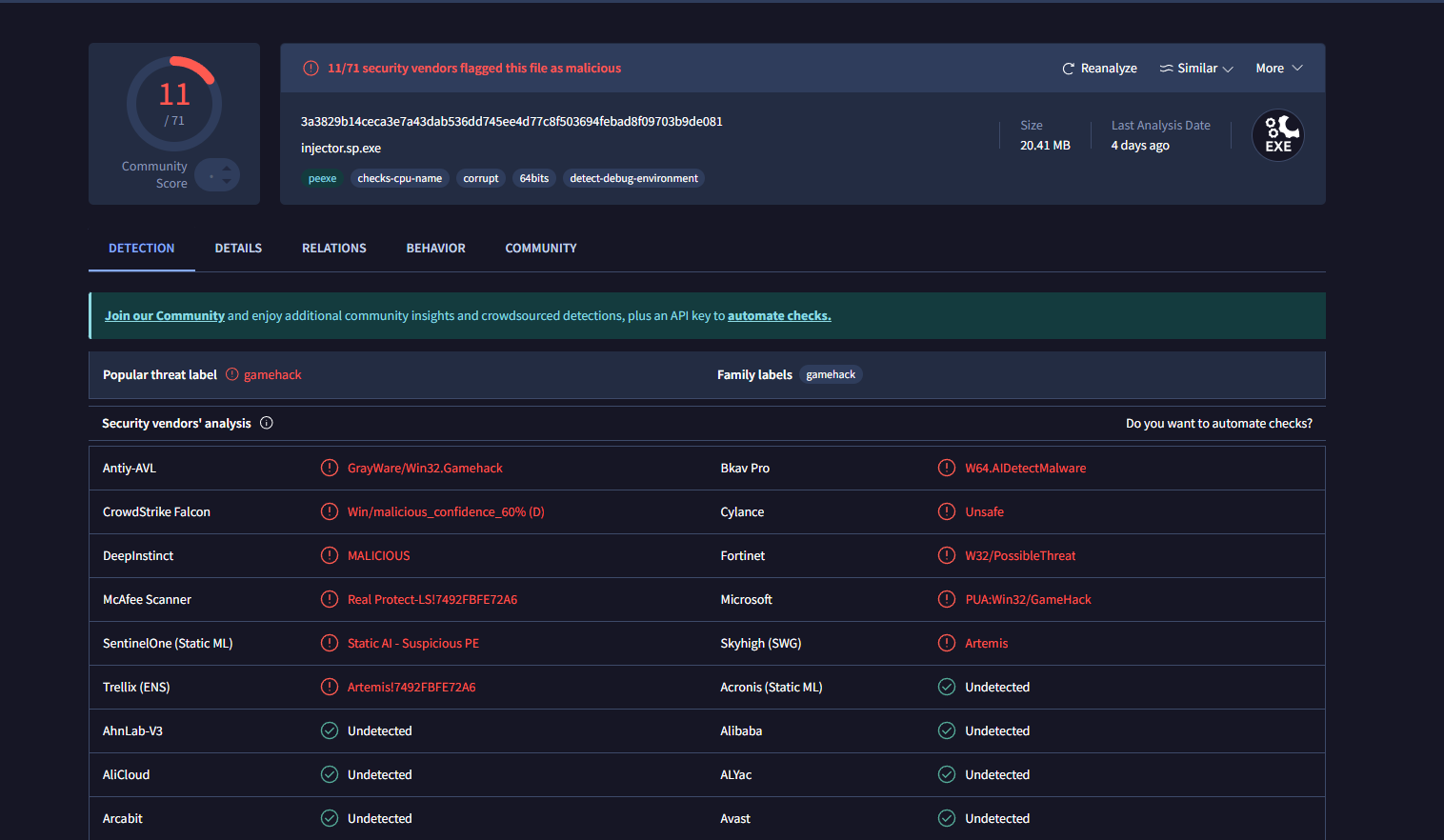The width and height of the screenshot is (1444, 840).
Task: Select the detect-debug-environment tag
Action: tap(634, 178)
